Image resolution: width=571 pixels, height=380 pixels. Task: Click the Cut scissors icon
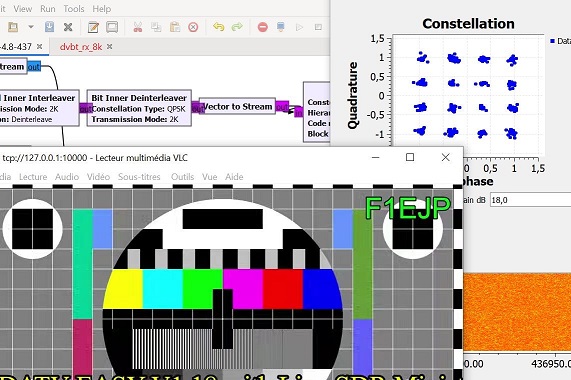(138, 27)
